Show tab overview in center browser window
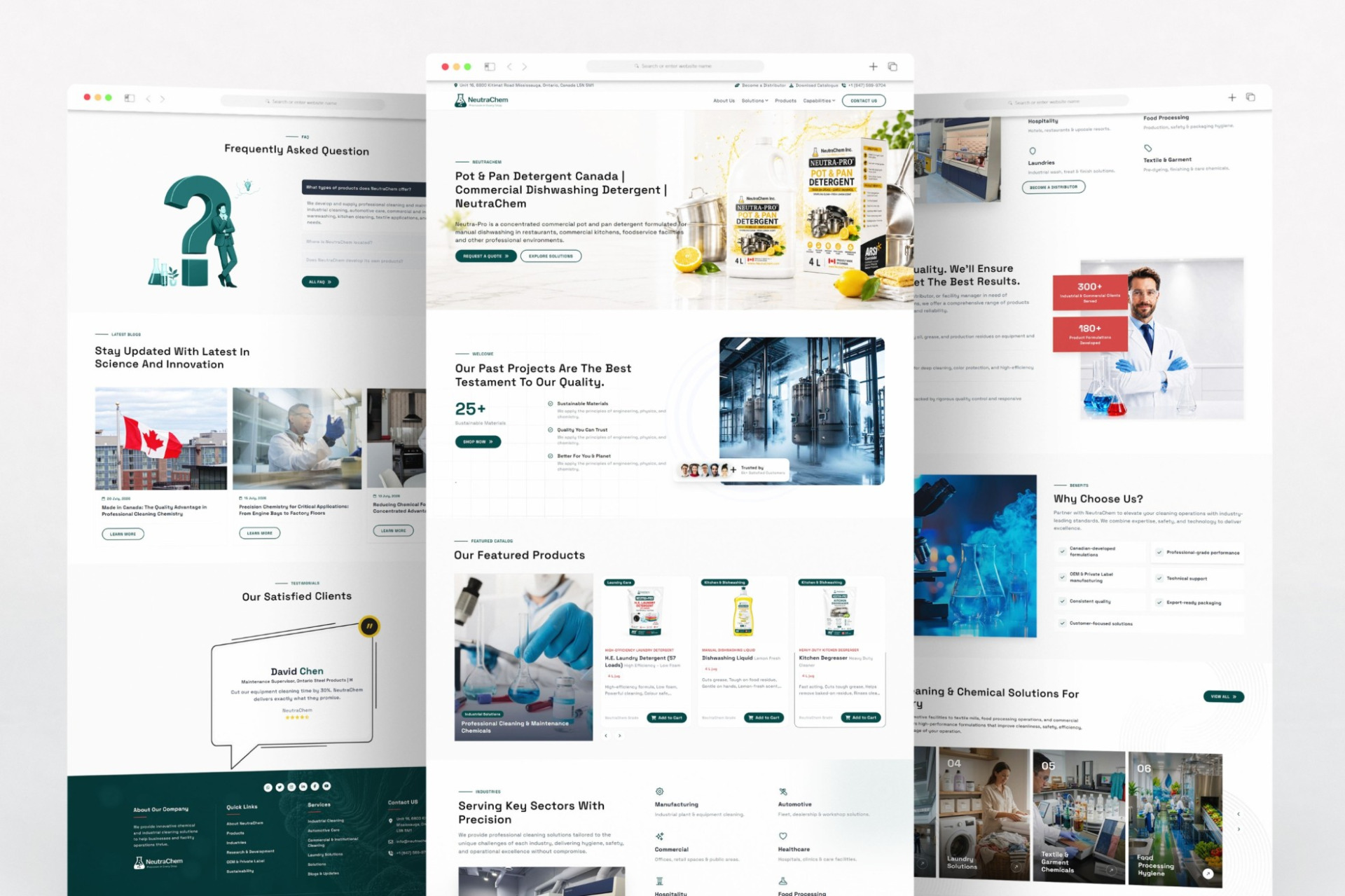This screenshot has width=1345, height=896. tap(892, 67)
